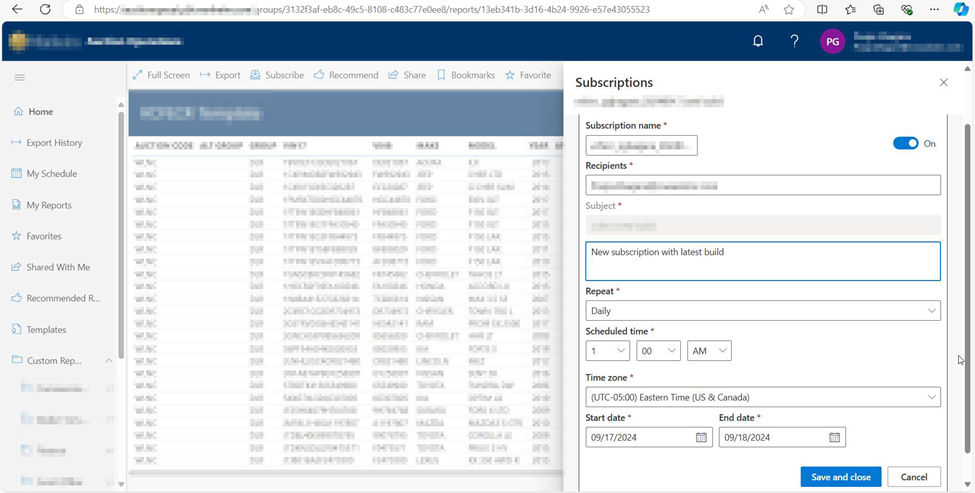This screenshot has height=493, width=975.
Task: Open browser collections icon
Action: (878, 9)
